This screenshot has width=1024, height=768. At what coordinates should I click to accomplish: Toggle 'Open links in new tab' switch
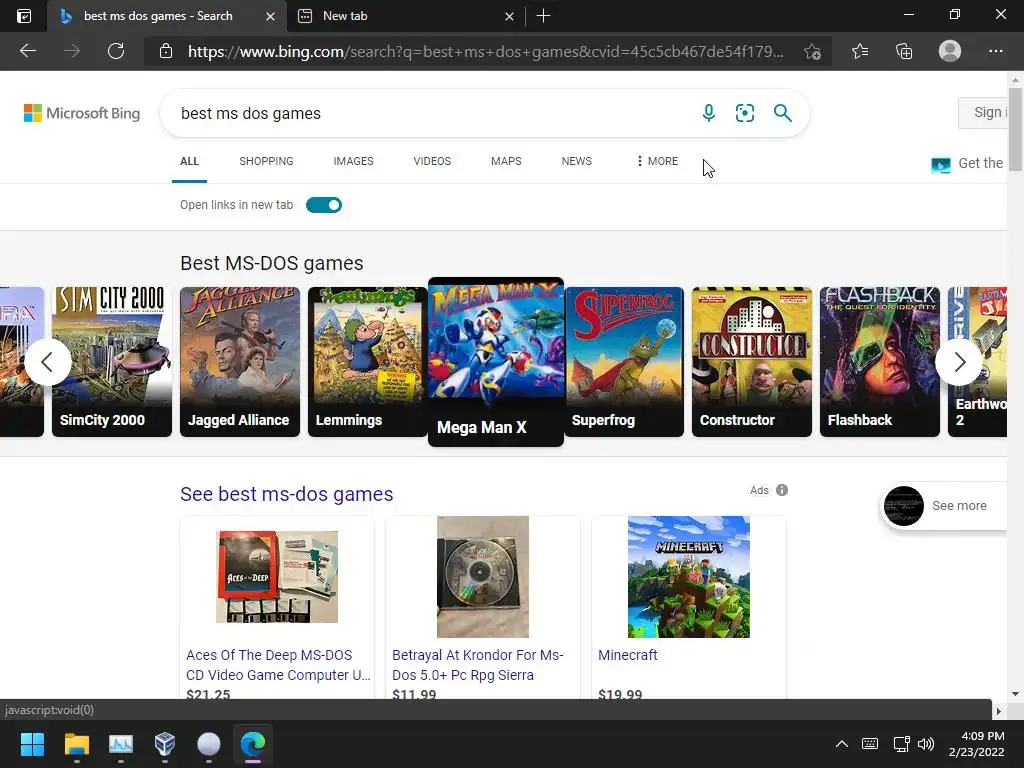pyautogui.click(x=324, y=205)
